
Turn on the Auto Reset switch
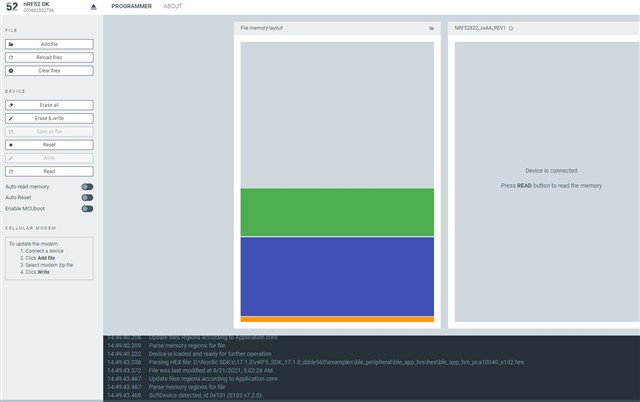click(87, 197)
